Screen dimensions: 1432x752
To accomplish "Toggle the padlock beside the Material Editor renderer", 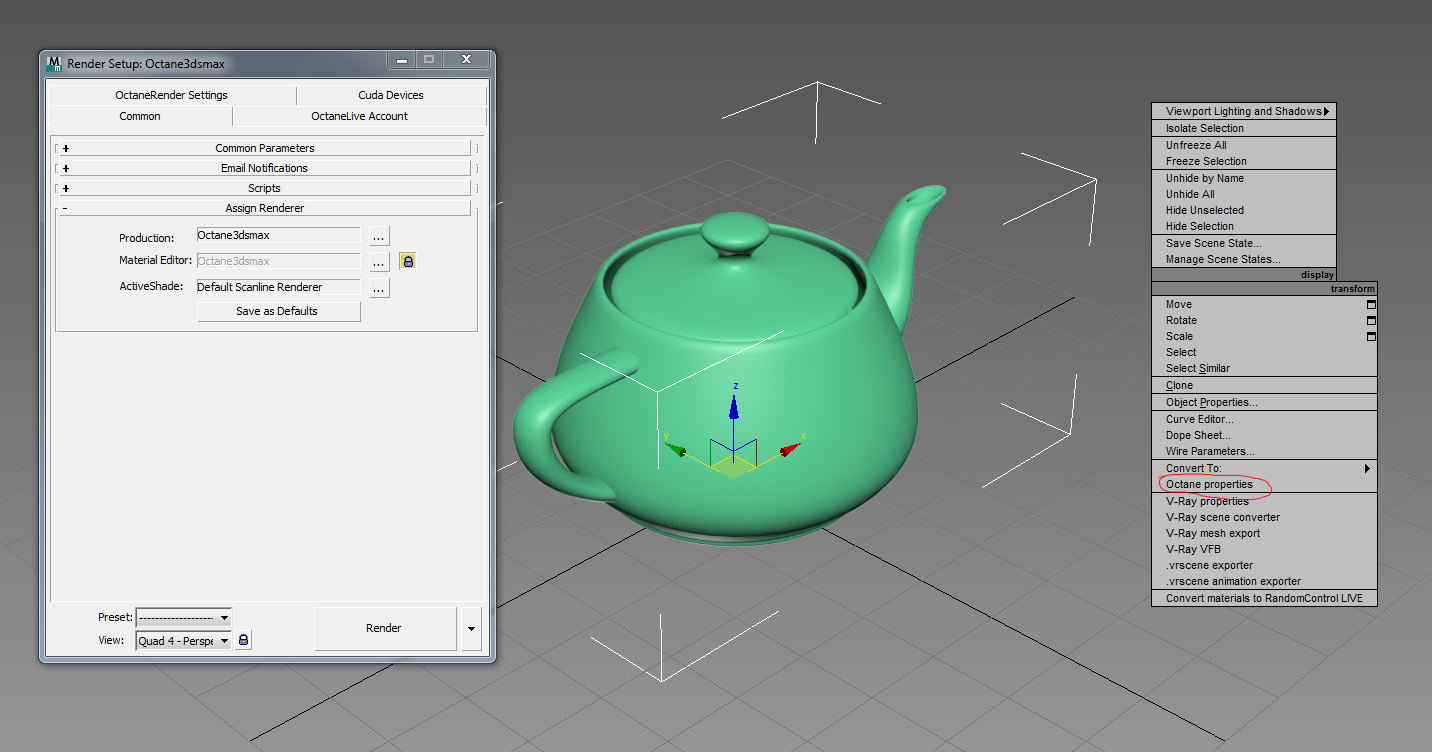I will click(x=408, y=261).
